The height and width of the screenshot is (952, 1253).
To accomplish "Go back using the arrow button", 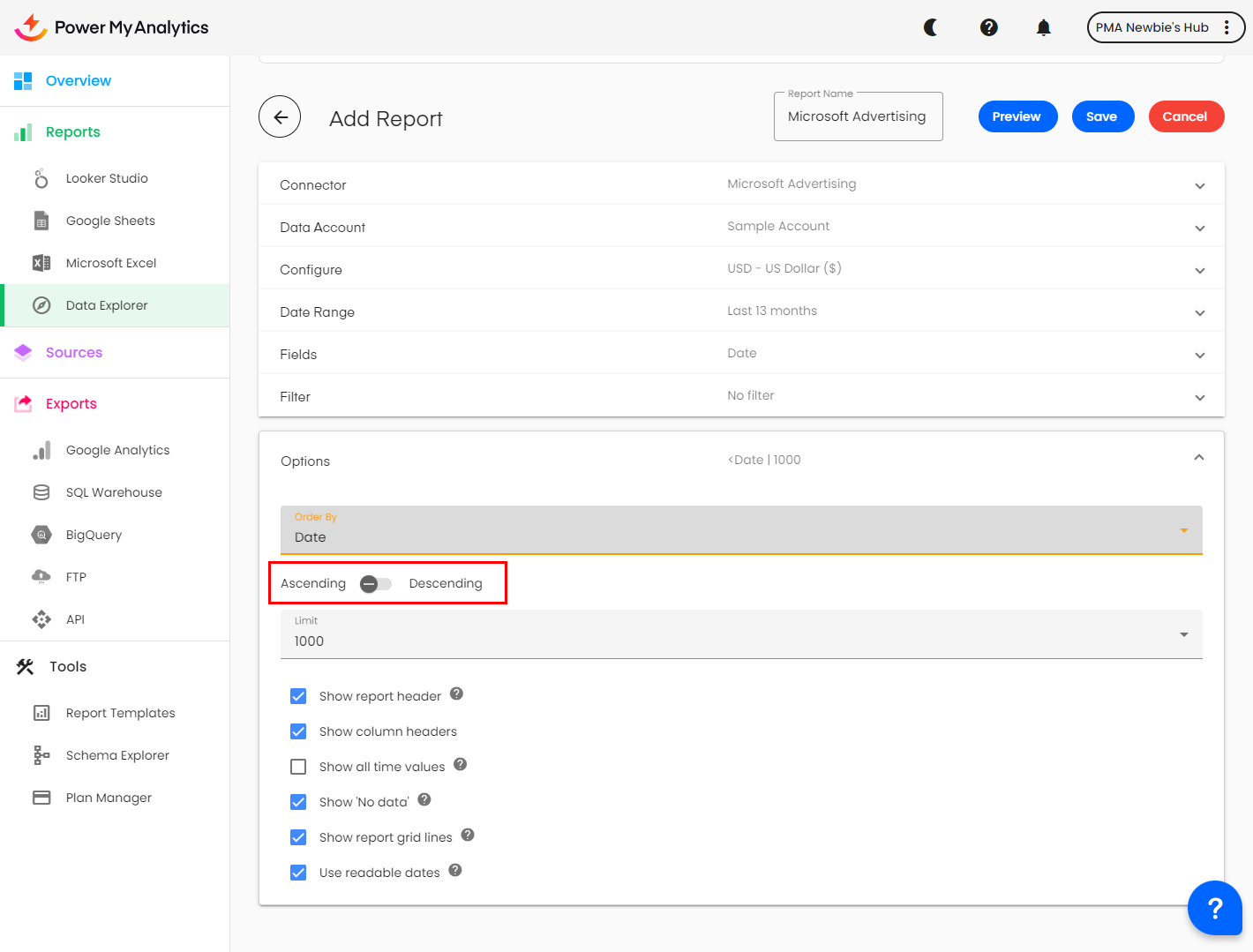I will pyautogui.click(x=280, y=116).
